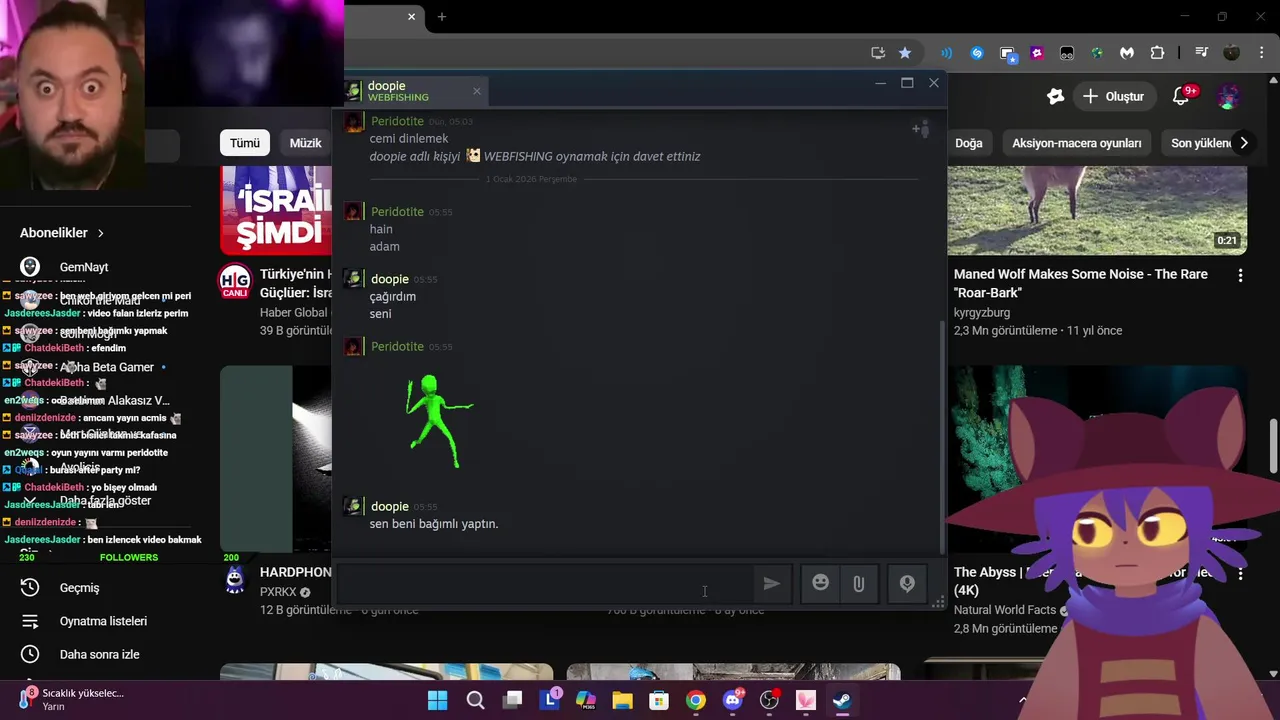This screenshot has width=1280, height=720.
Task: Start voice chat with the microphone icon
Action: (x=907, y=584)
